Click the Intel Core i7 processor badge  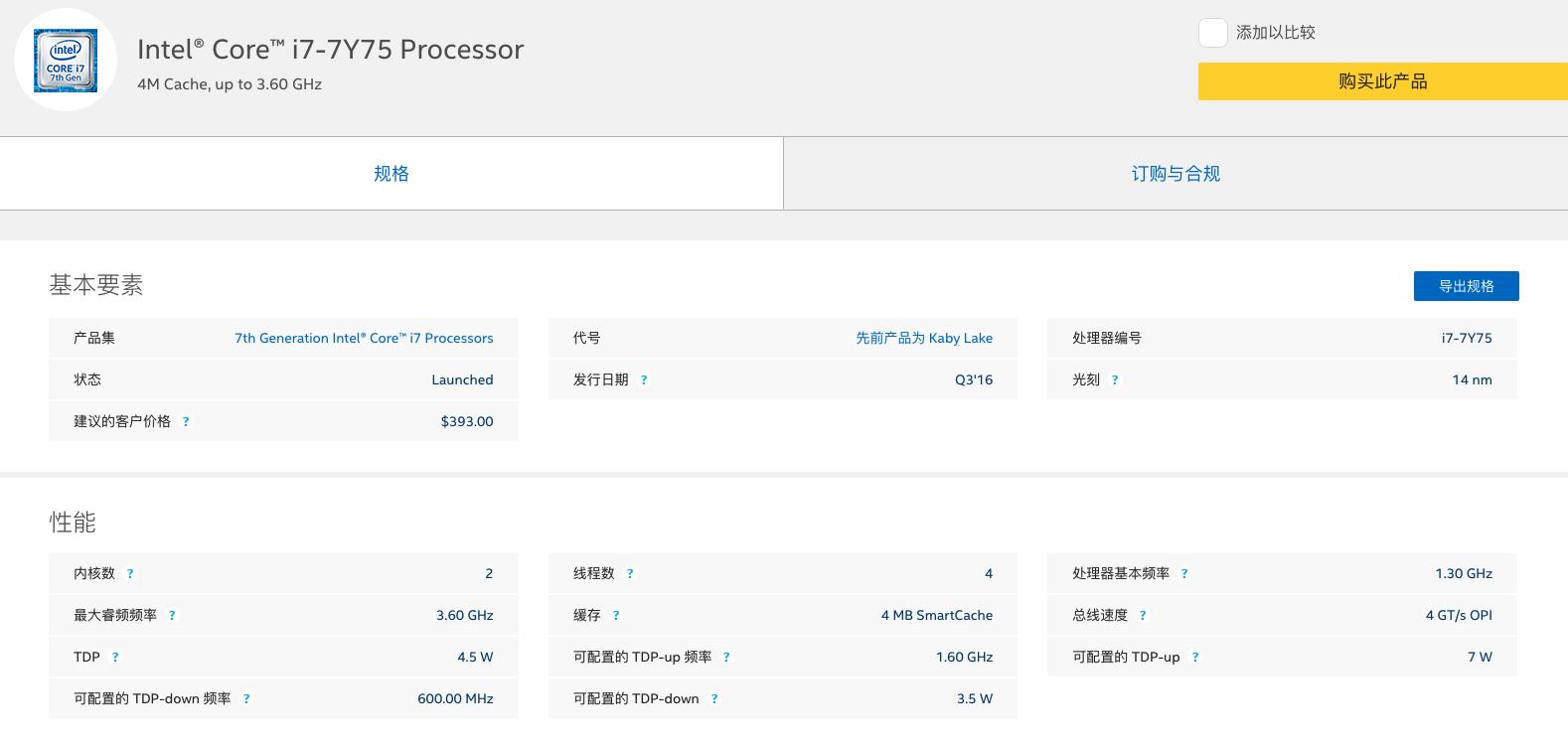coord(66,61)
